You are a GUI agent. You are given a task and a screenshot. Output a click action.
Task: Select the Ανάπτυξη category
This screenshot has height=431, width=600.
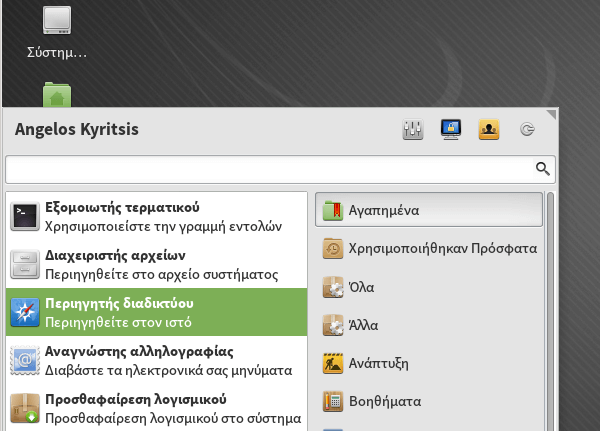(429, 363)
